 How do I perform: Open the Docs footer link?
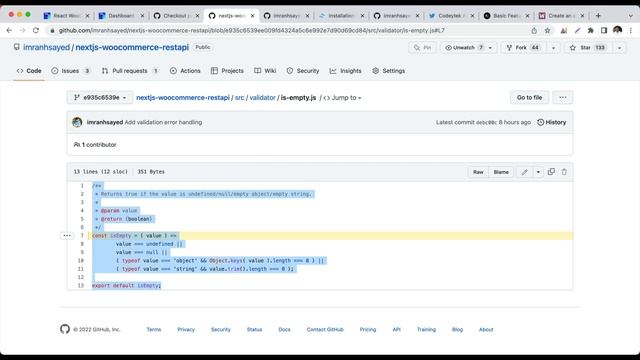pos(284,329)
